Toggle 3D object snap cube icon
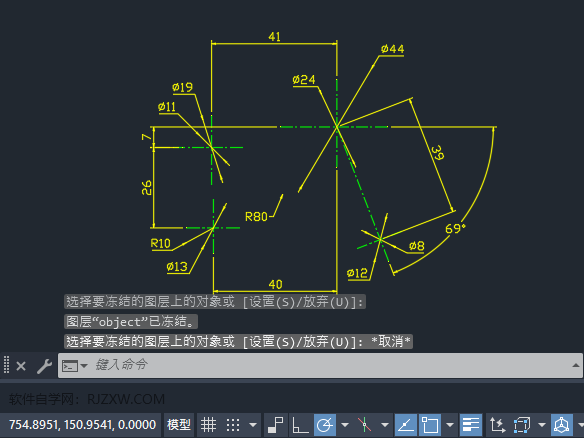The image size is (584, 438). click(521, 425)
